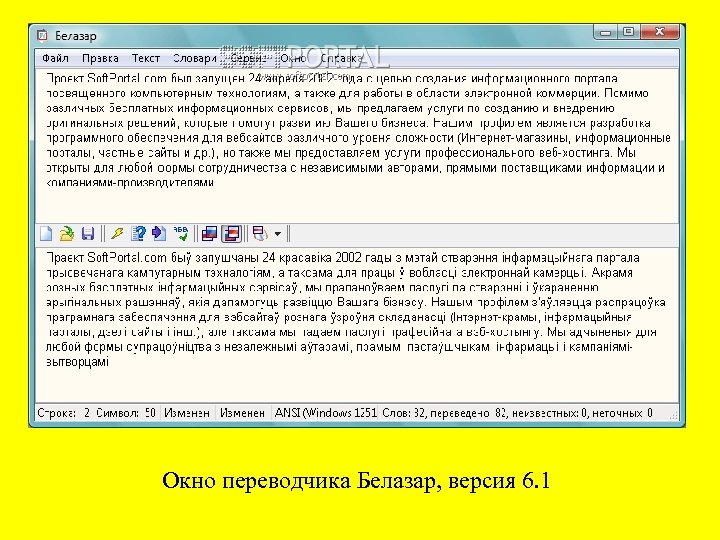
Task: Click the 'ANSI (Windows 1251' encoding status entry
Action: click(325, 413)
